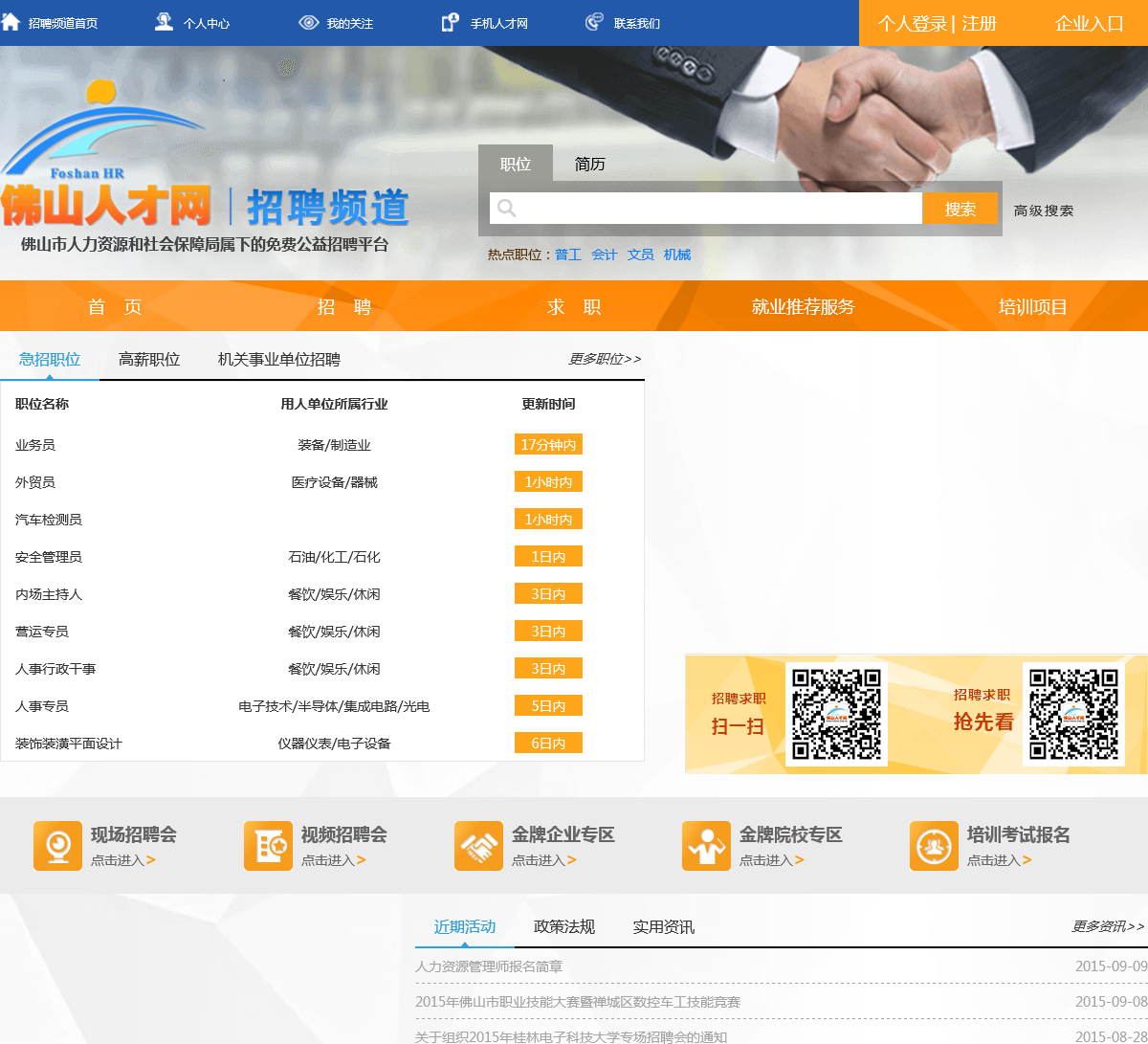The width and height of the screenshot is (1148, 1044).
Task: Click the icon for 培训考试报名
Action: (934, 846)
